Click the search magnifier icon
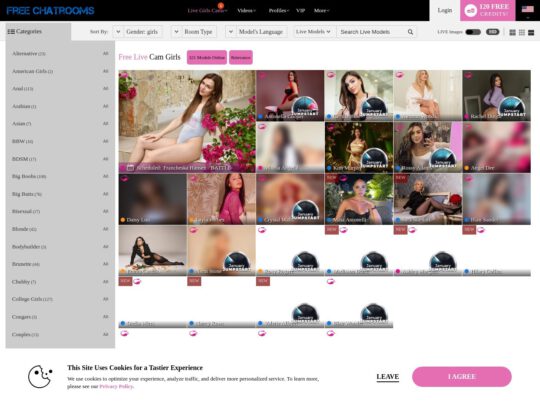Screen dimensions: 540x405 (x=410, y=32)
